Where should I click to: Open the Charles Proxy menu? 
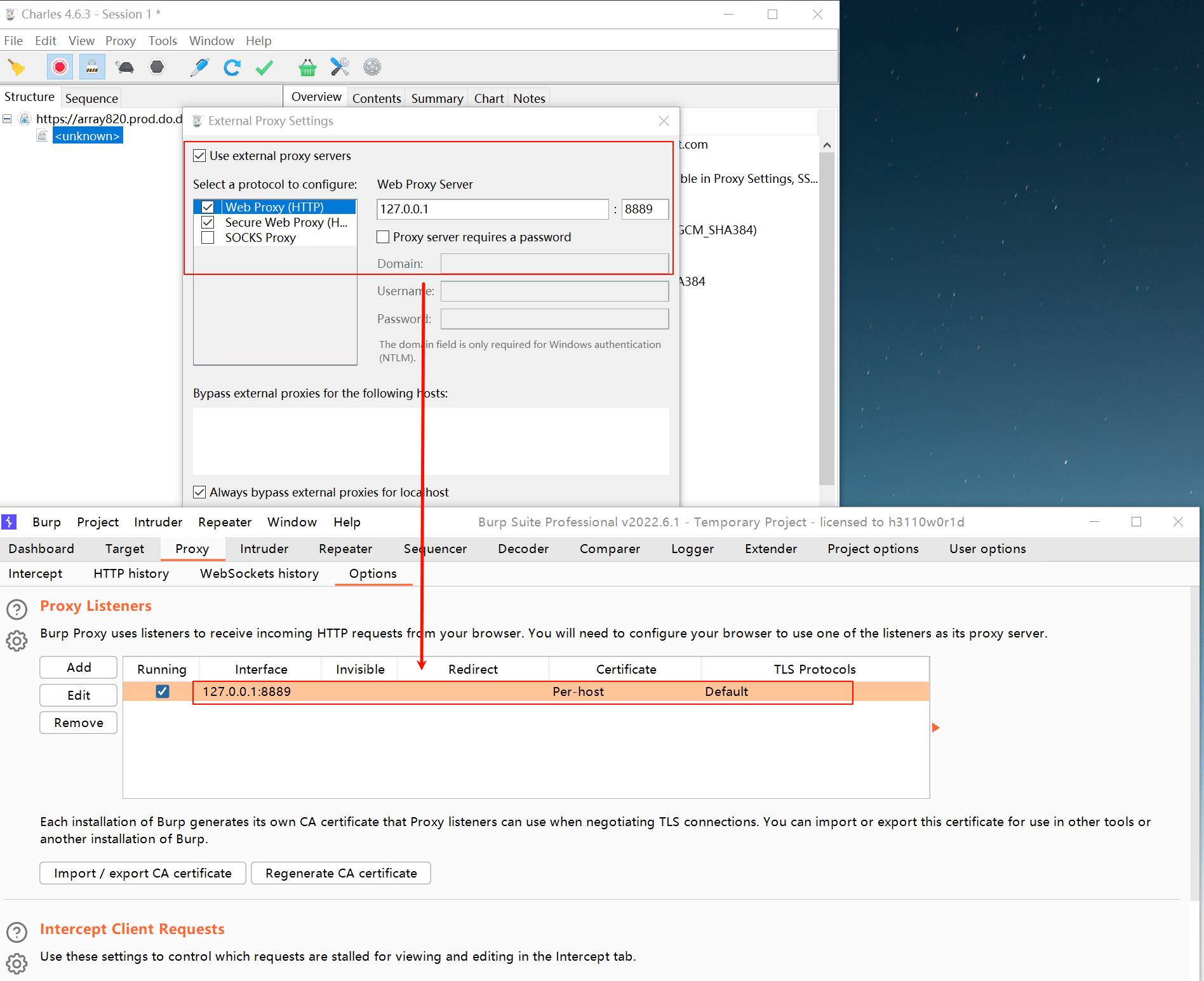click(x=121, y=41)
